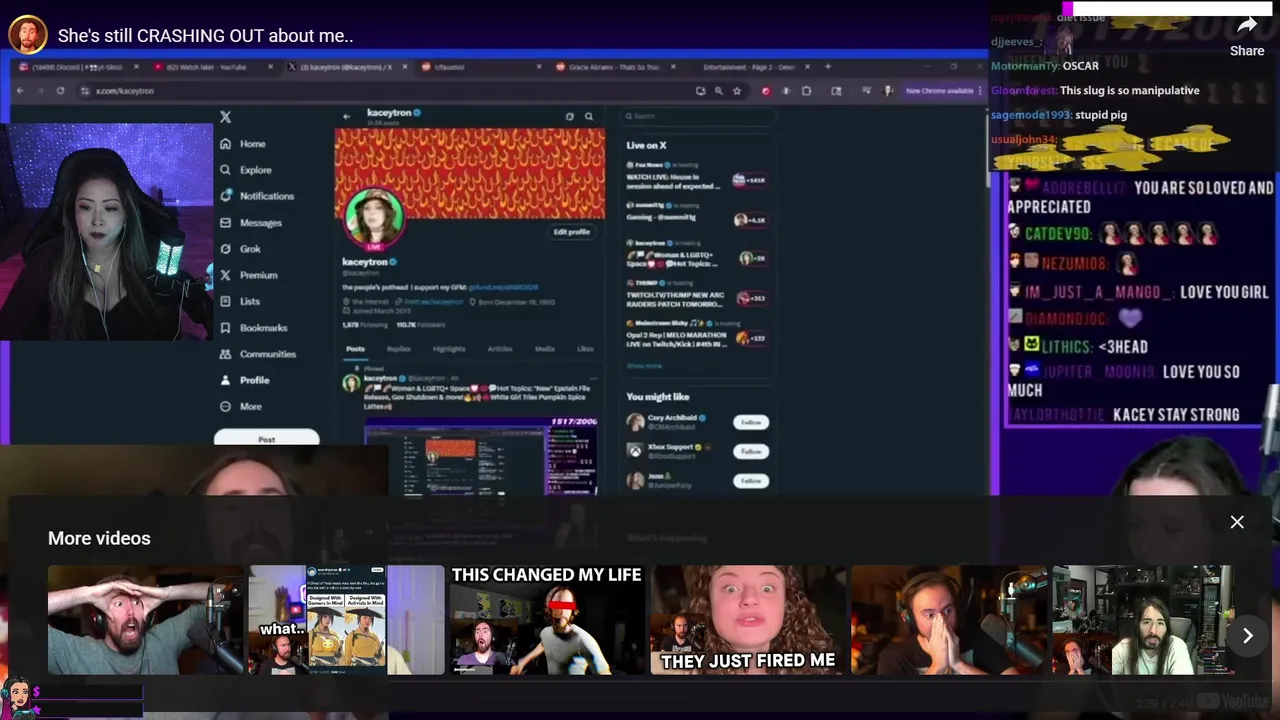Open the YouTube logo link in the player
The image size is (1280, 720).
pos(1232,702)
